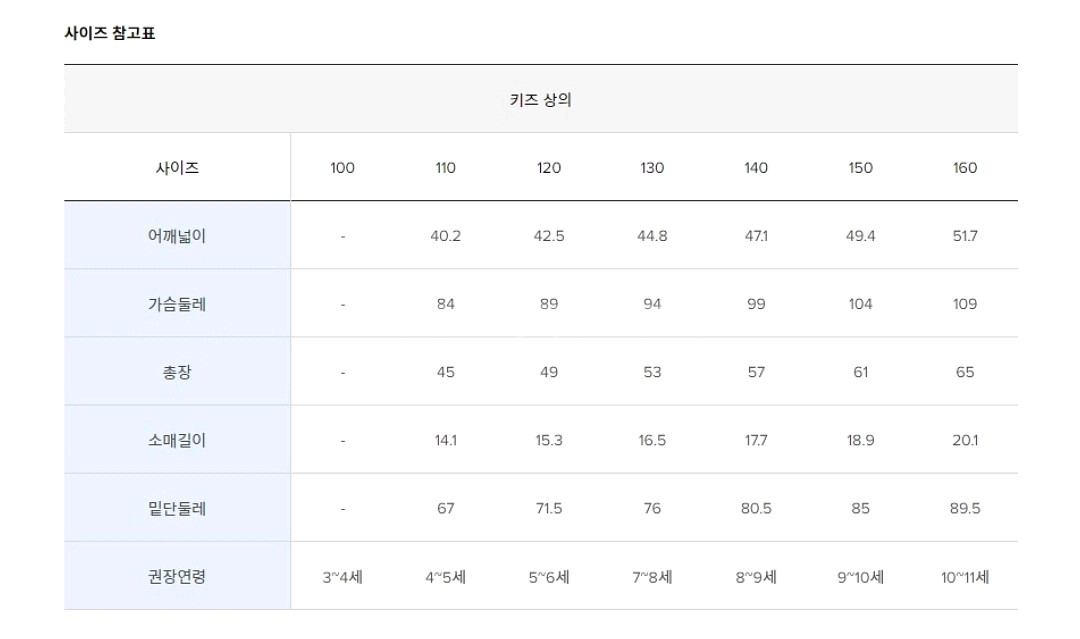Screen dimensions: 1080x639
Task: Click the 사이즈 column header cell
Action: point(177,168)
